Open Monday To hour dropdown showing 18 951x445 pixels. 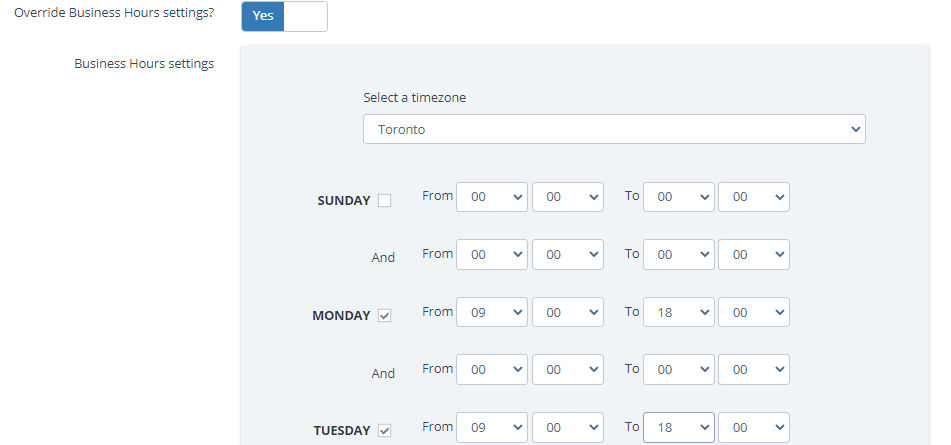click(679, 312)
